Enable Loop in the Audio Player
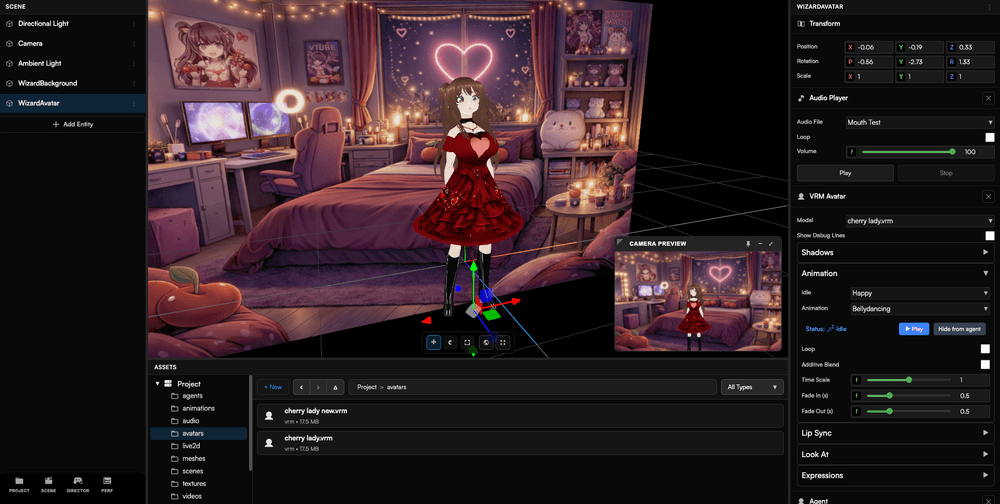1000x504 pixels. pos(989,137)
